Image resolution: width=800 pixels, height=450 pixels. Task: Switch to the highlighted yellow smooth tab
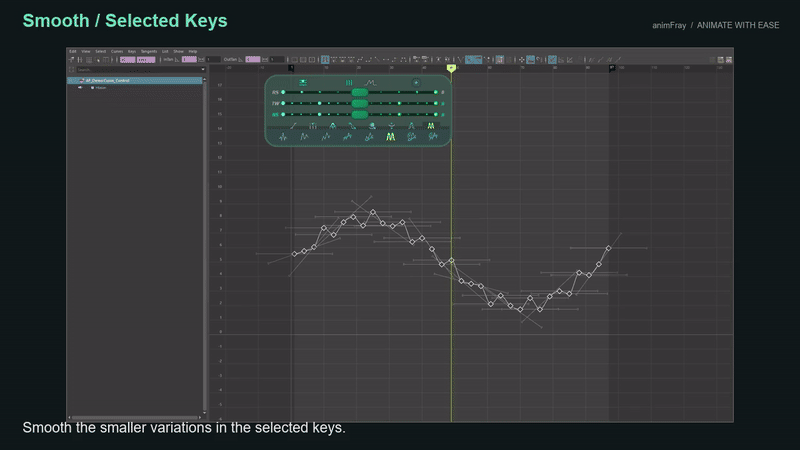tap(431, 126)
